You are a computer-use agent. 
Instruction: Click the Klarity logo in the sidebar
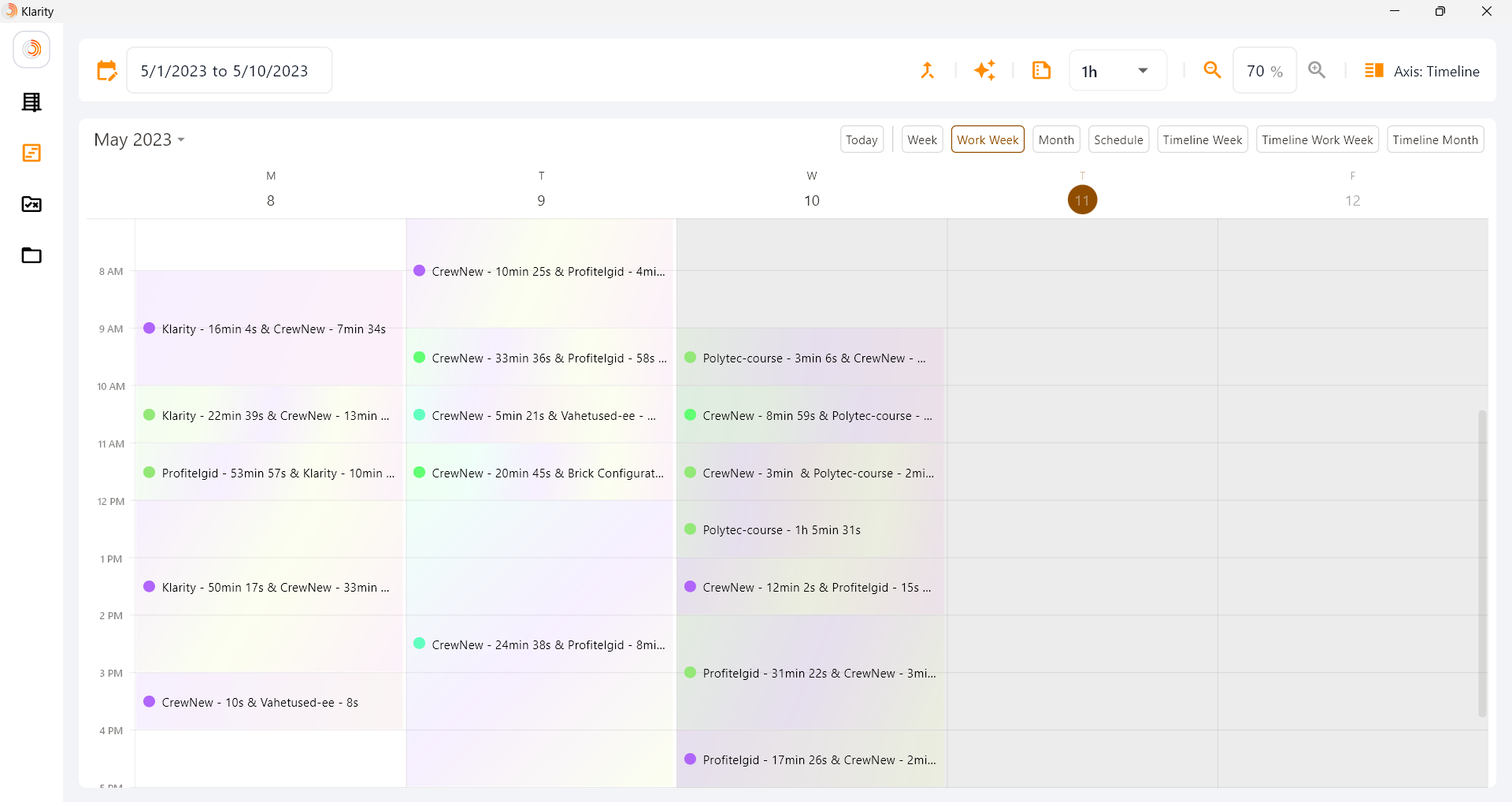31,50
